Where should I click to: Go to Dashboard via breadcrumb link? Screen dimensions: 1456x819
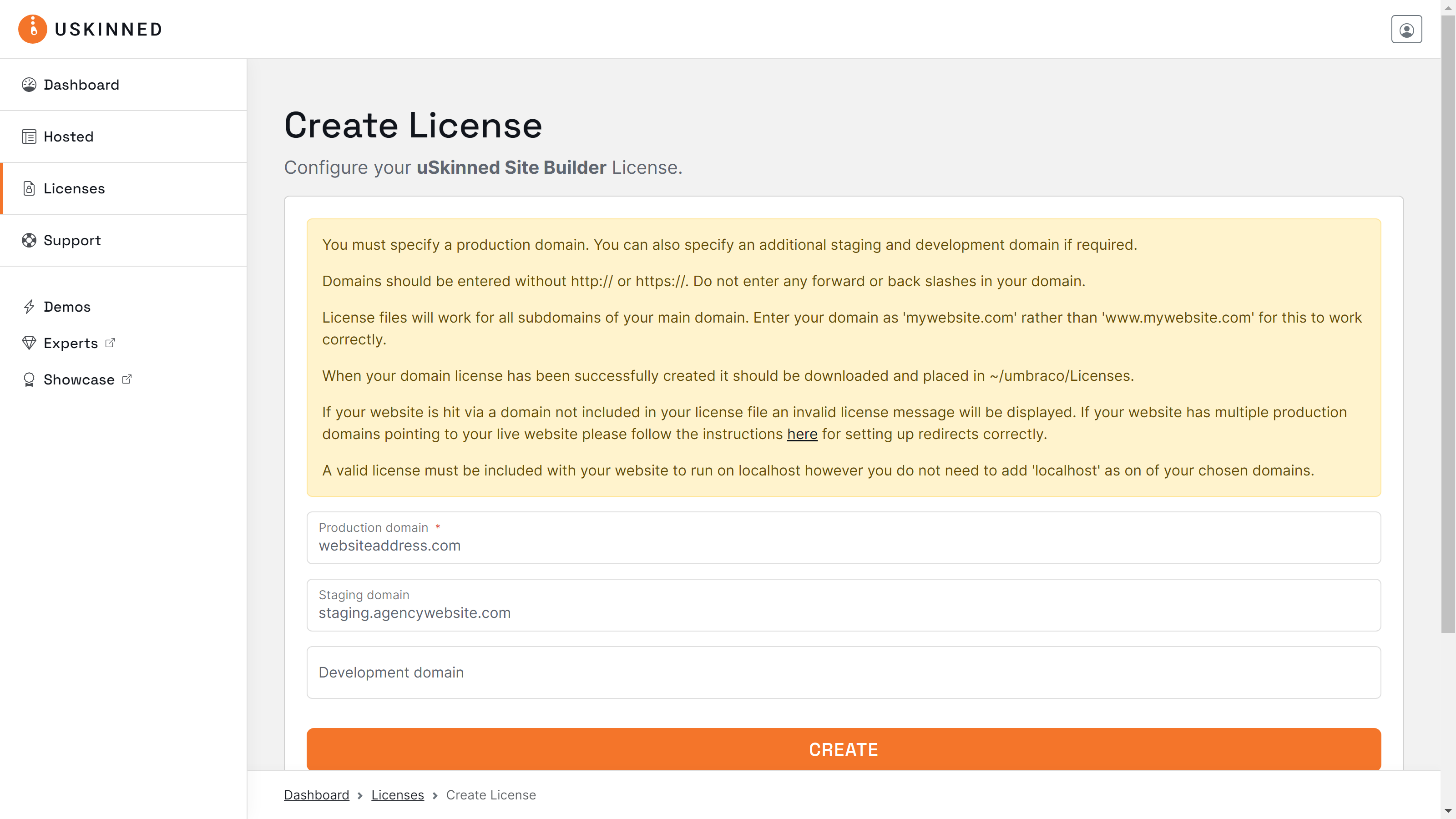pos(317,795)
